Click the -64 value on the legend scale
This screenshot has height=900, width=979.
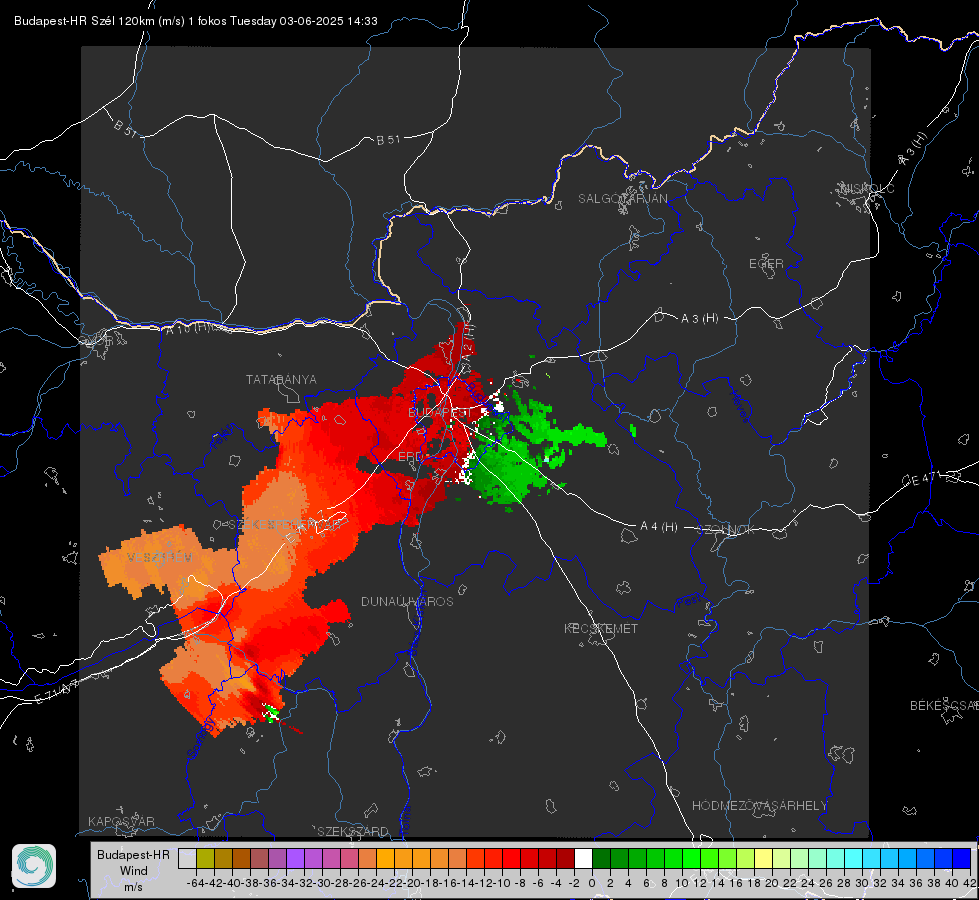click(x=195, y=883)
